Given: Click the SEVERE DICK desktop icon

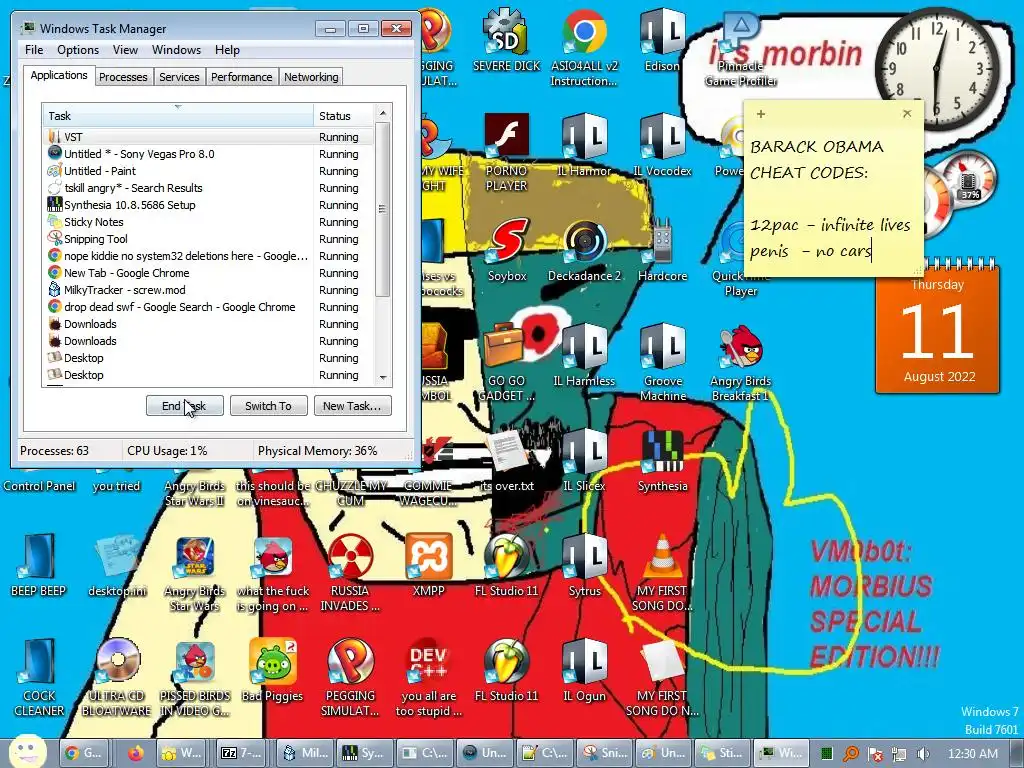Looking at the screenshot, I should click(x=506, y=40).
